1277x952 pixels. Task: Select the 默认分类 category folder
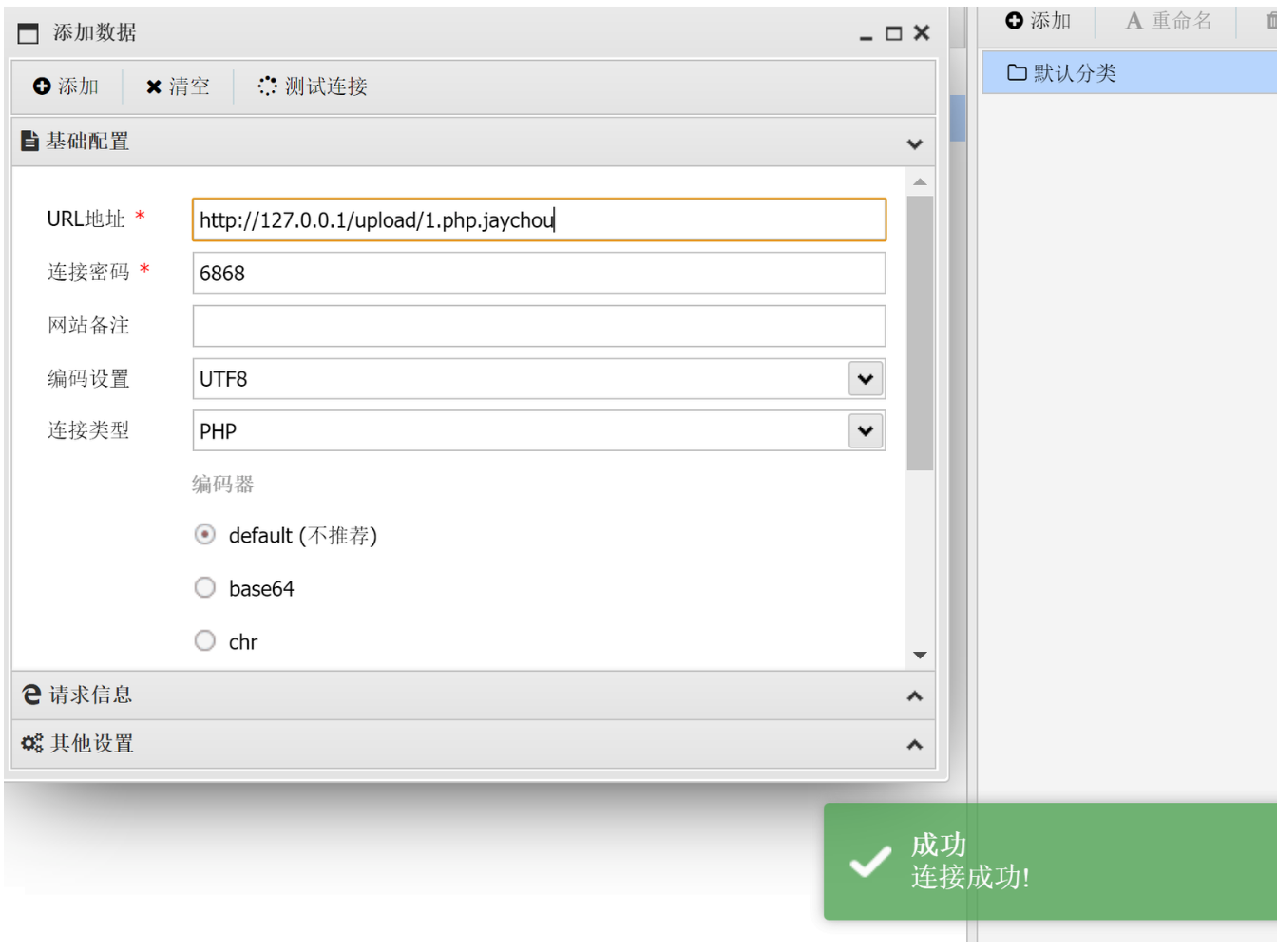1129,73
